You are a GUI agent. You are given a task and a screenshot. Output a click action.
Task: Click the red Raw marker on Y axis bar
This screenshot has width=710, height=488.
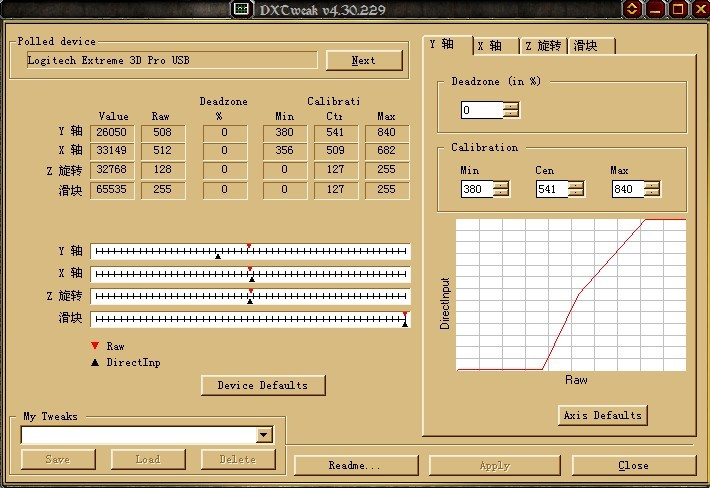[248, 246]
